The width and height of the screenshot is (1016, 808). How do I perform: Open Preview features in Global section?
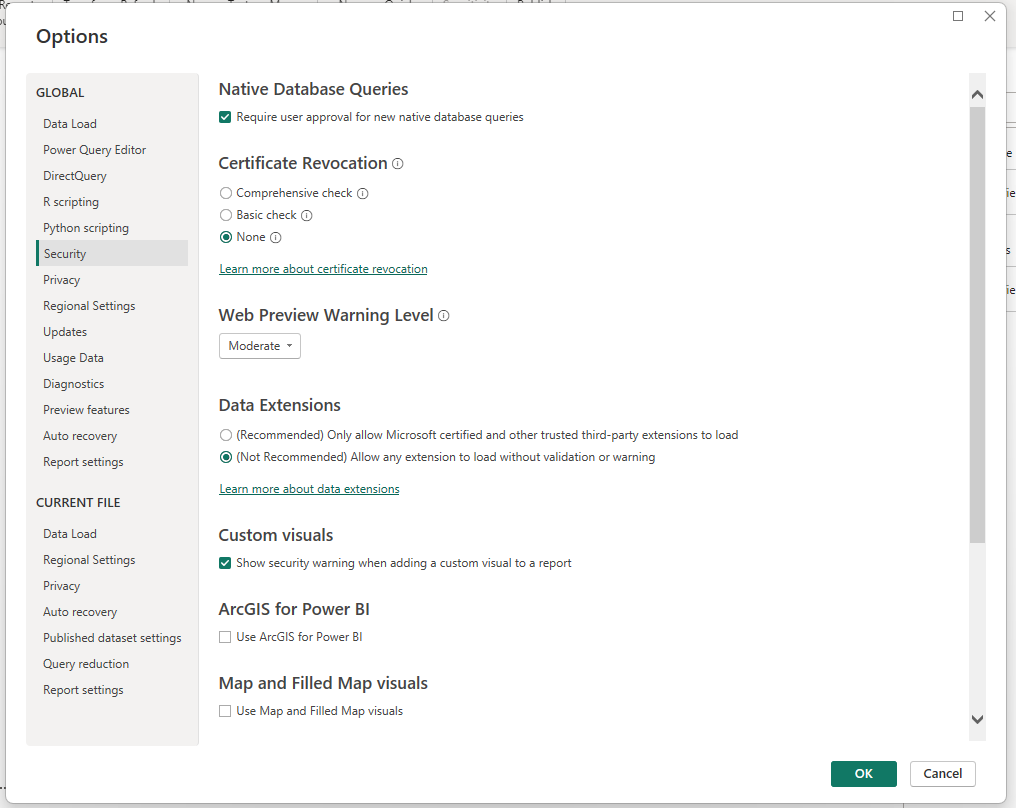pos(86,410)
